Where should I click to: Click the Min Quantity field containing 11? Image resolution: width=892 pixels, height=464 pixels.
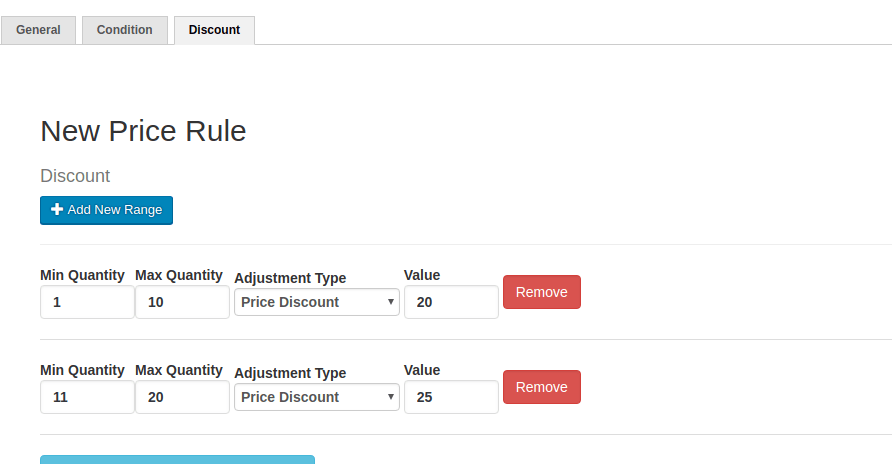(87, 397)
